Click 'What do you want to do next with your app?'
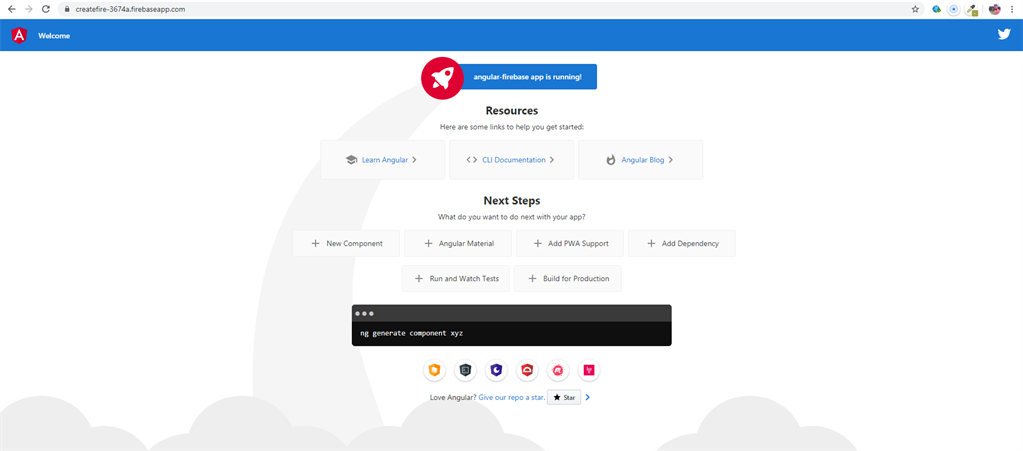The height and width of the screenshot is (451, 1023). pyautogui.click(x=512, y=217)
